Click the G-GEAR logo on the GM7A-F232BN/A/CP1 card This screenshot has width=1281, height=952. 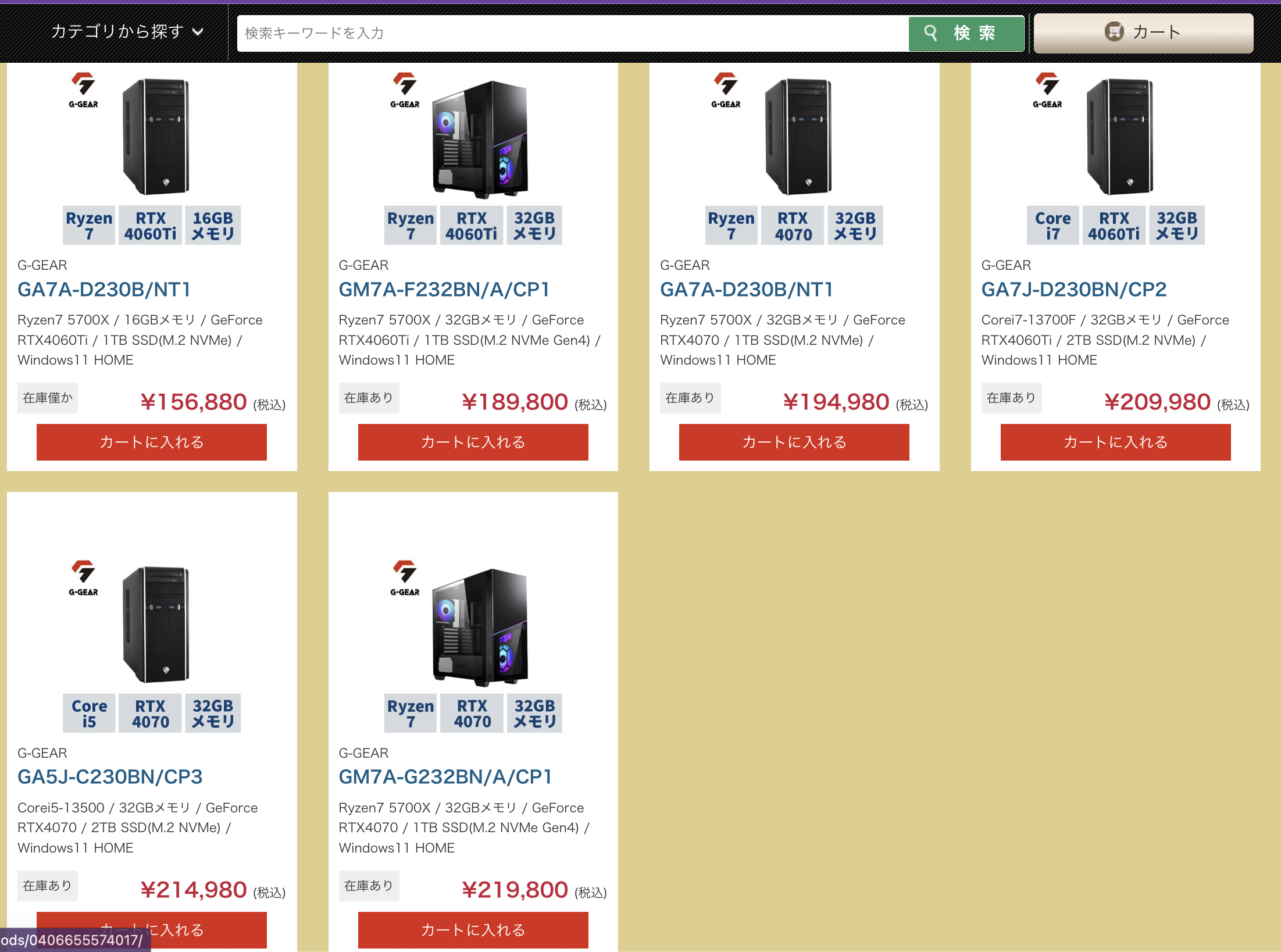coord(405,90)
